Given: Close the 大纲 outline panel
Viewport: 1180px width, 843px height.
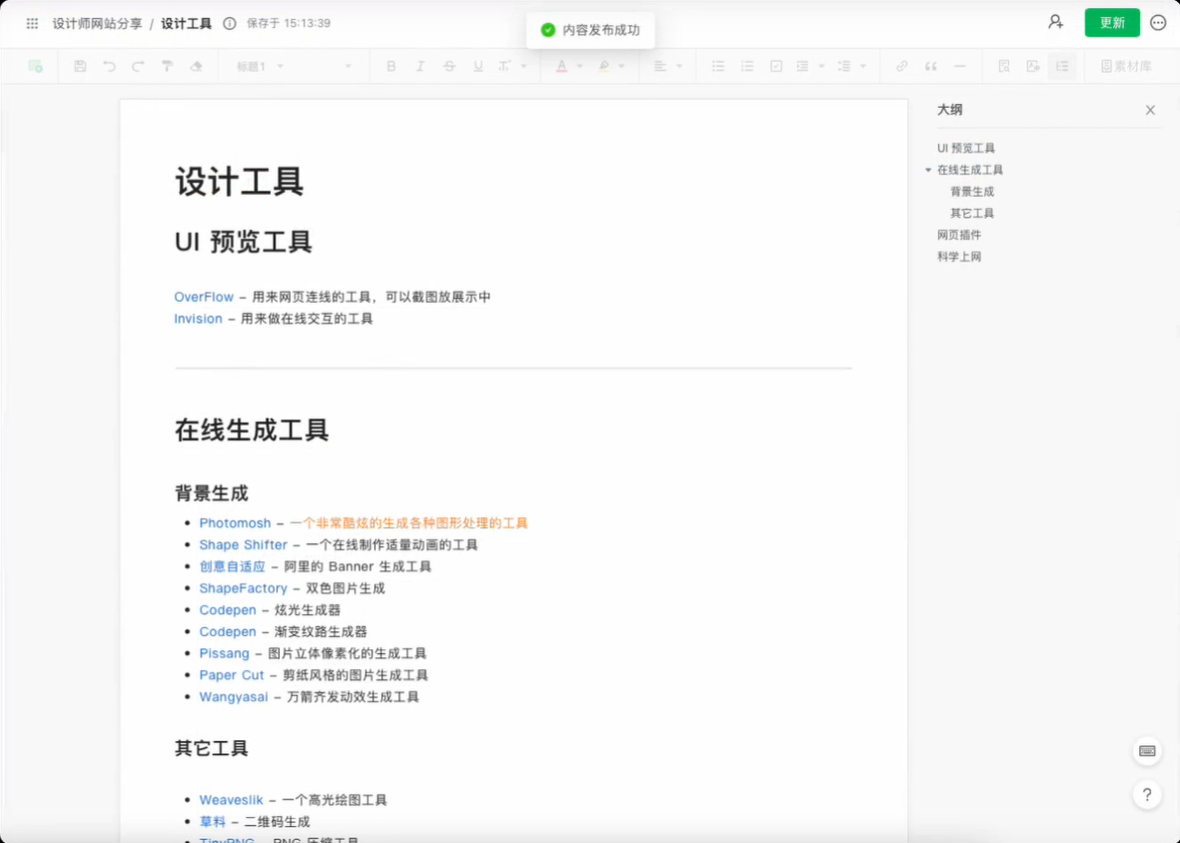Looking at the screenshot, I should pyautogui.click(x=1150, y=110).
